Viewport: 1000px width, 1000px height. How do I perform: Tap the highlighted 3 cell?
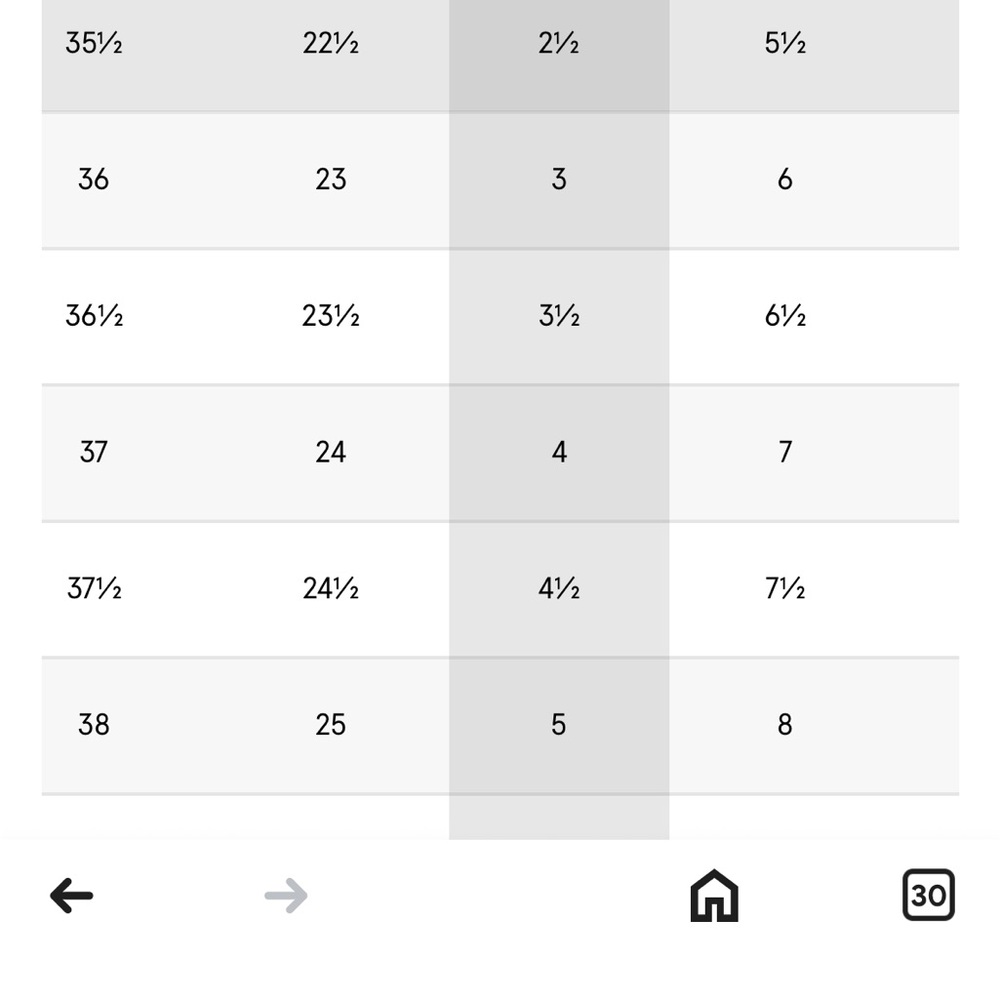(x=559, y=179)
